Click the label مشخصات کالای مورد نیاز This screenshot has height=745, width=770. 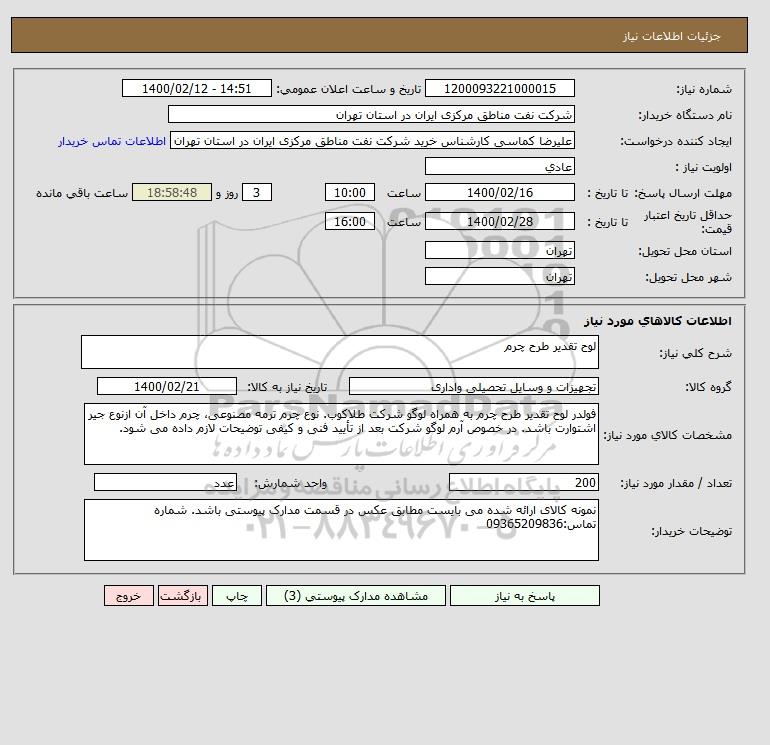click(667, 435)
